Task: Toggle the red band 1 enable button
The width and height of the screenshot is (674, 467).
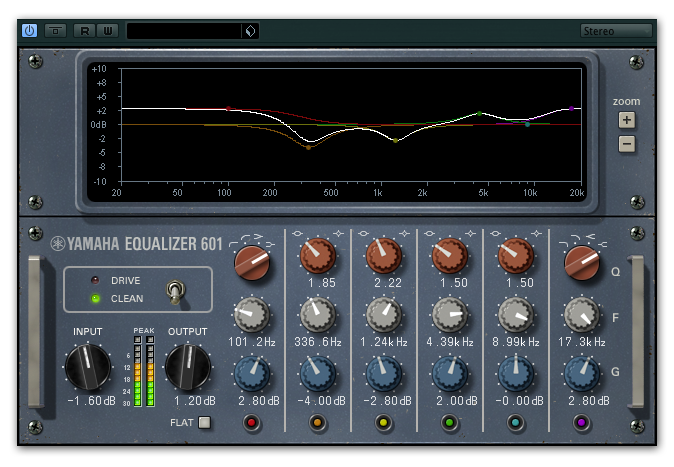Action: coord(251,423)
